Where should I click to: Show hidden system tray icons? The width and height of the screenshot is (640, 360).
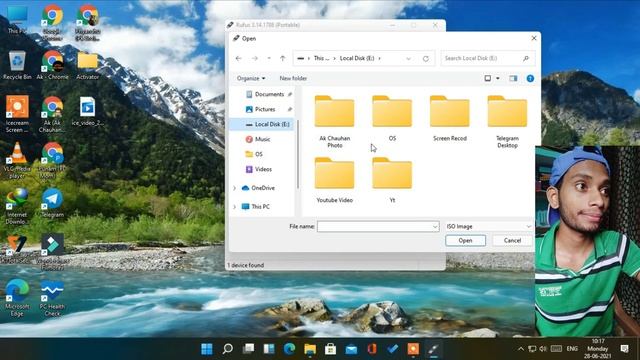tap(520, 349)
